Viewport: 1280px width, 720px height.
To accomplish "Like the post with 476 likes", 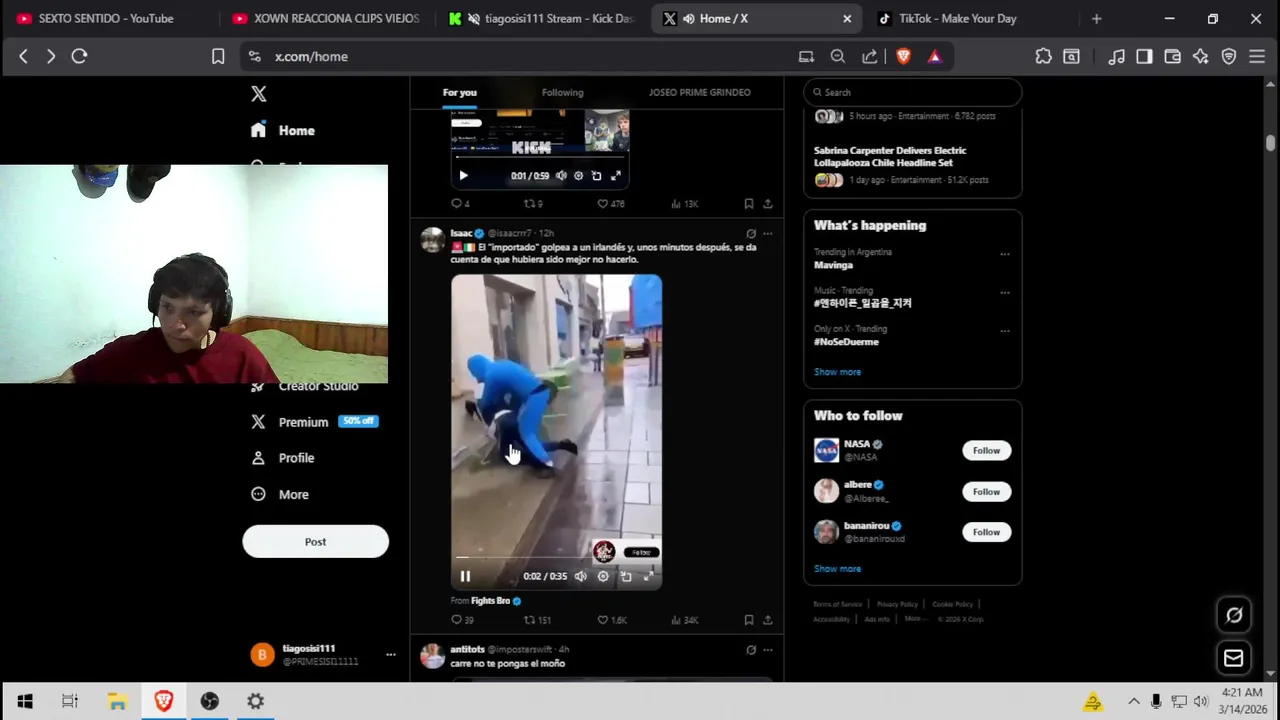I will pos(610,203).
